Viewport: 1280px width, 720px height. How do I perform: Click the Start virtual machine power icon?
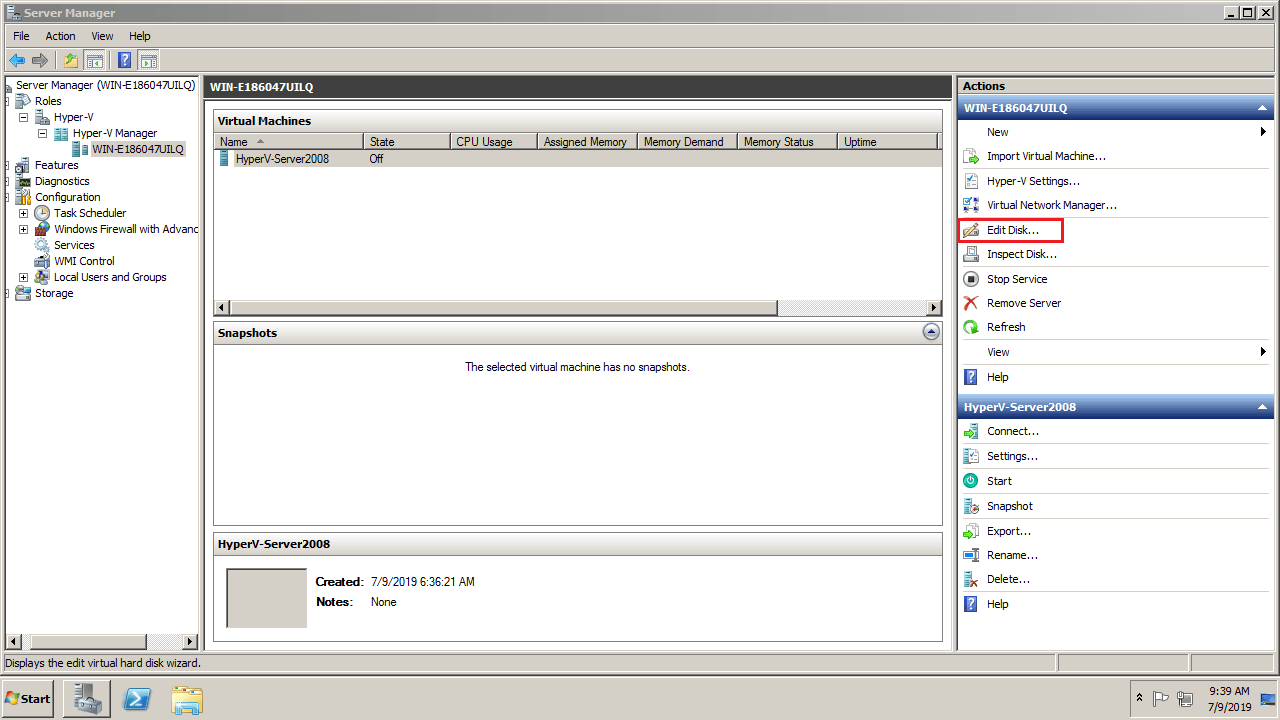(970, 481)
